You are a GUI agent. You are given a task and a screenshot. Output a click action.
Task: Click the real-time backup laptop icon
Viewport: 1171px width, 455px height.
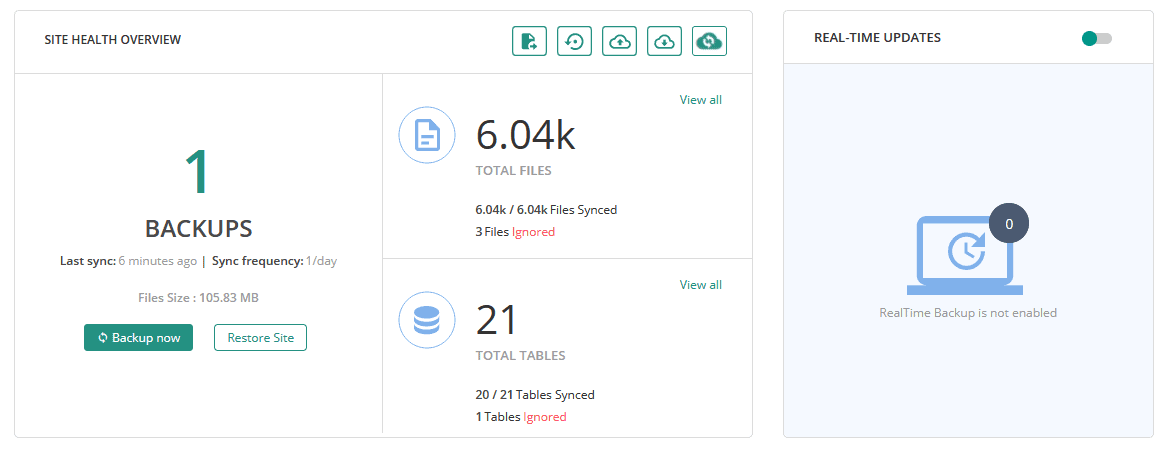pos(964,256)
